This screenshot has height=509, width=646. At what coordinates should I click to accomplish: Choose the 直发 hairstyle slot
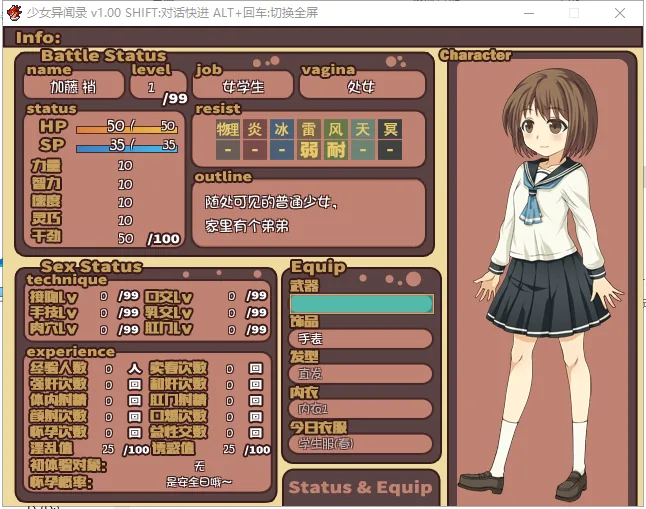[361, 373]
